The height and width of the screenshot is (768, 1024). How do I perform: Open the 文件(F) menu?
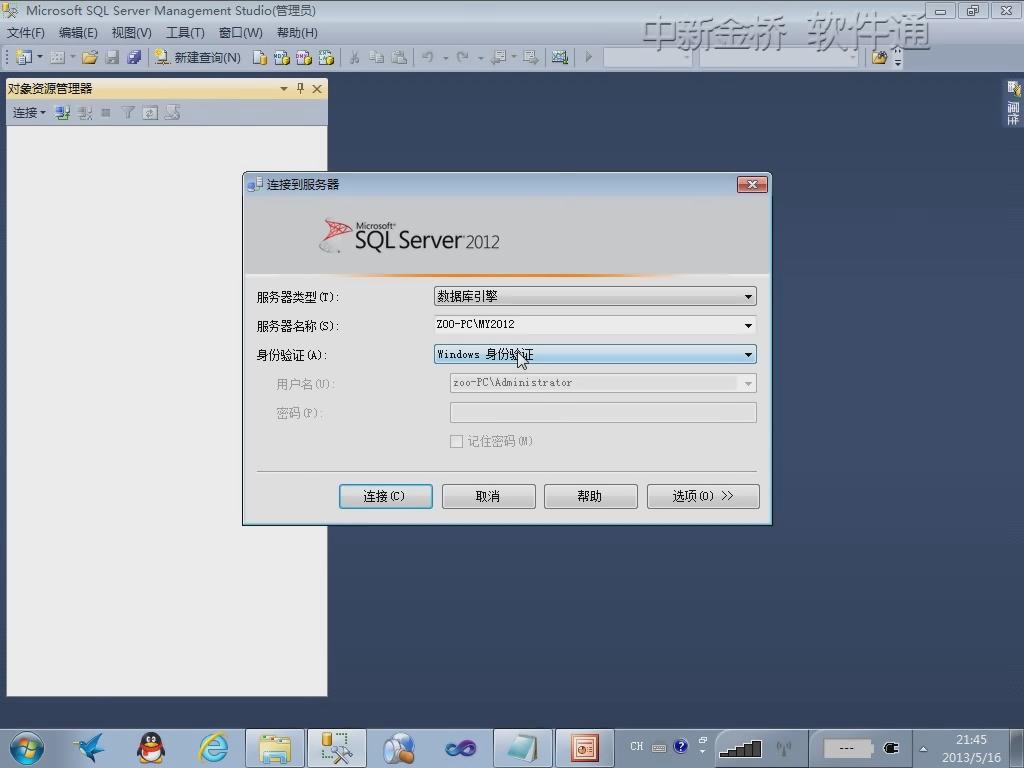(25, 33)
